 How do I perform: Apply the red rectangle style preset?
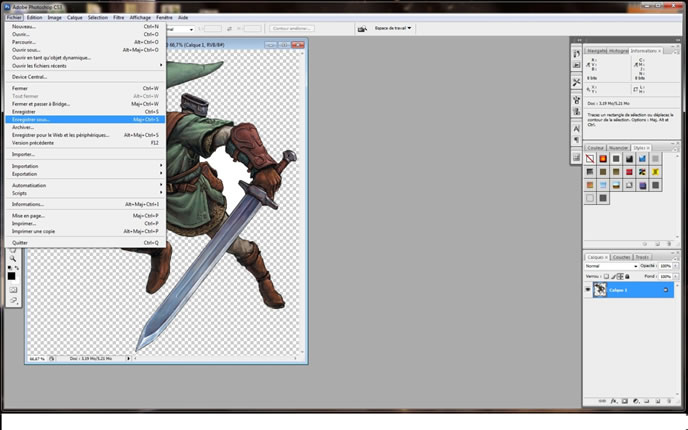tap(629, 172)
